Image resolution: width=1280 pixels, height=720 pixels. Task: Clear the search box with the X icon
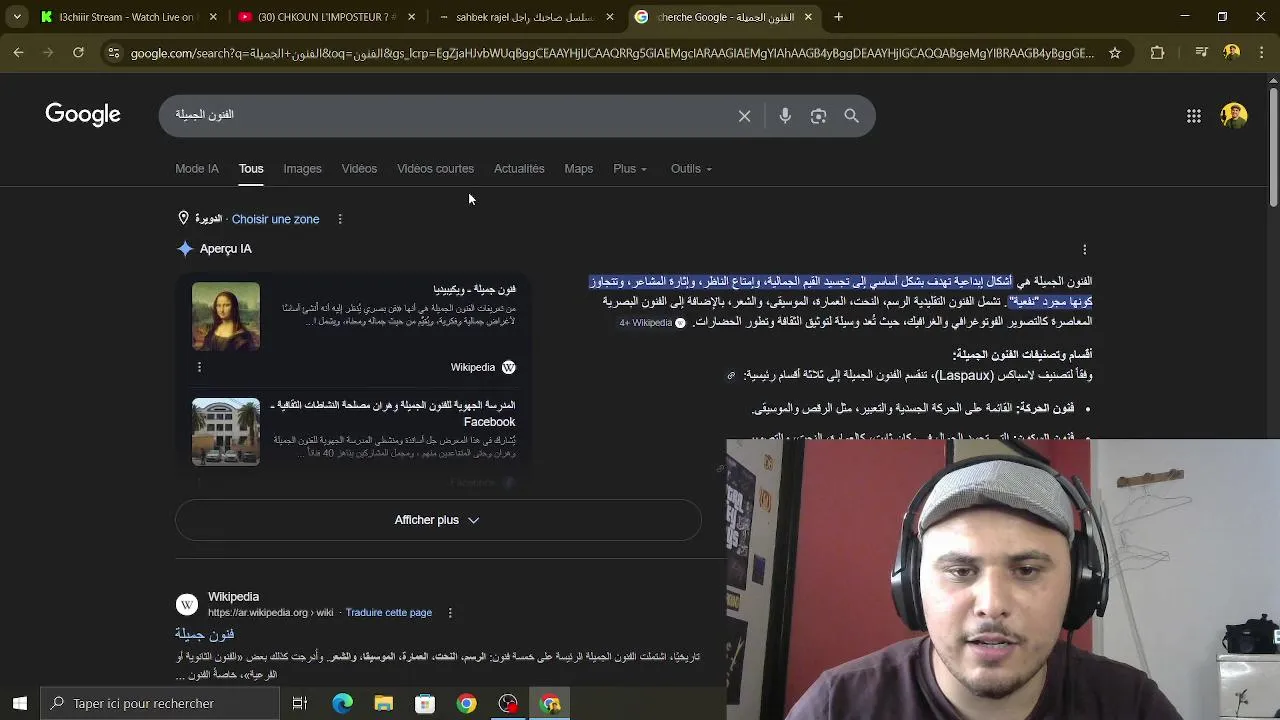744,116
